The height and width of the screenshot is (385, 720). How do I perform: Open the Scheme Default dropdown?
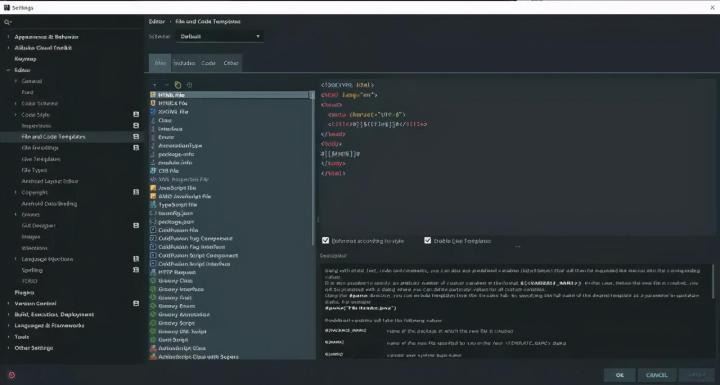tap(220, 36)
